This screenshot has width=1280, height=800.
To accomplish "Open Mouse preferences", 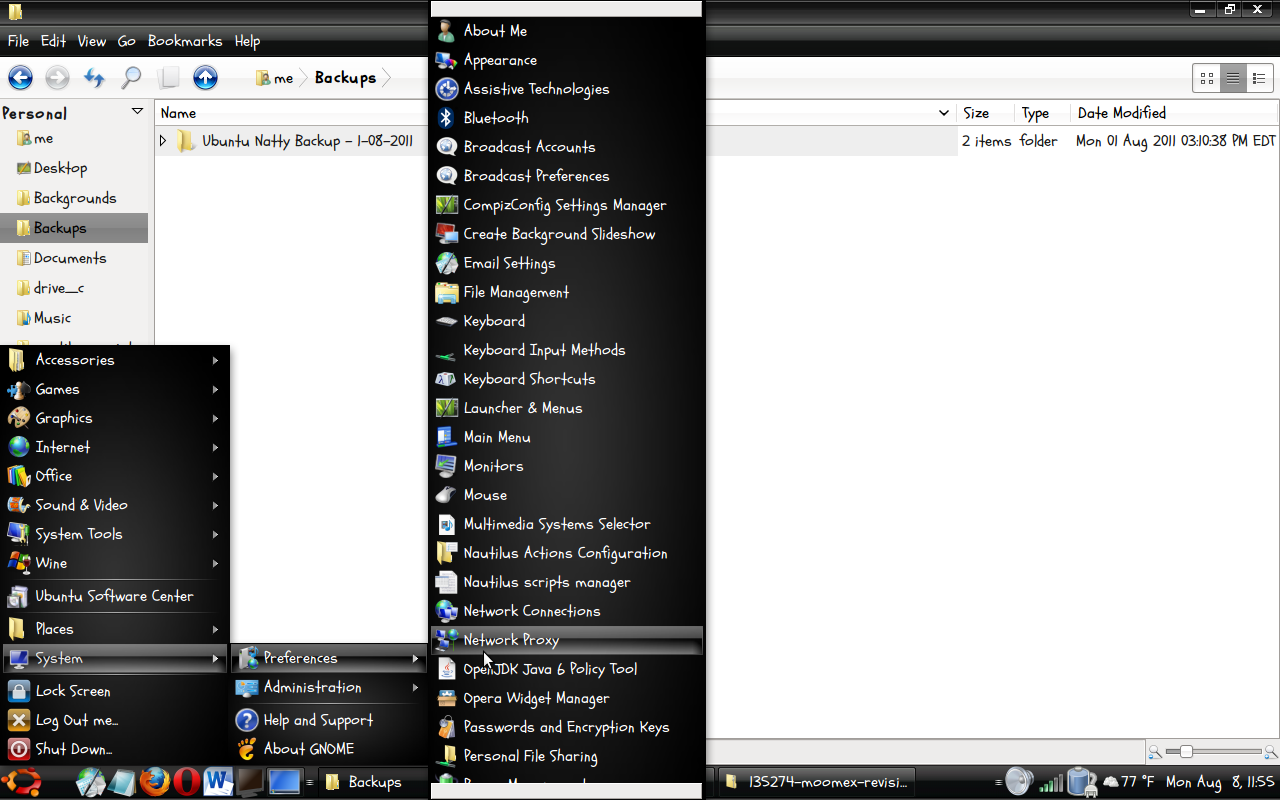I will coord(567,495).
